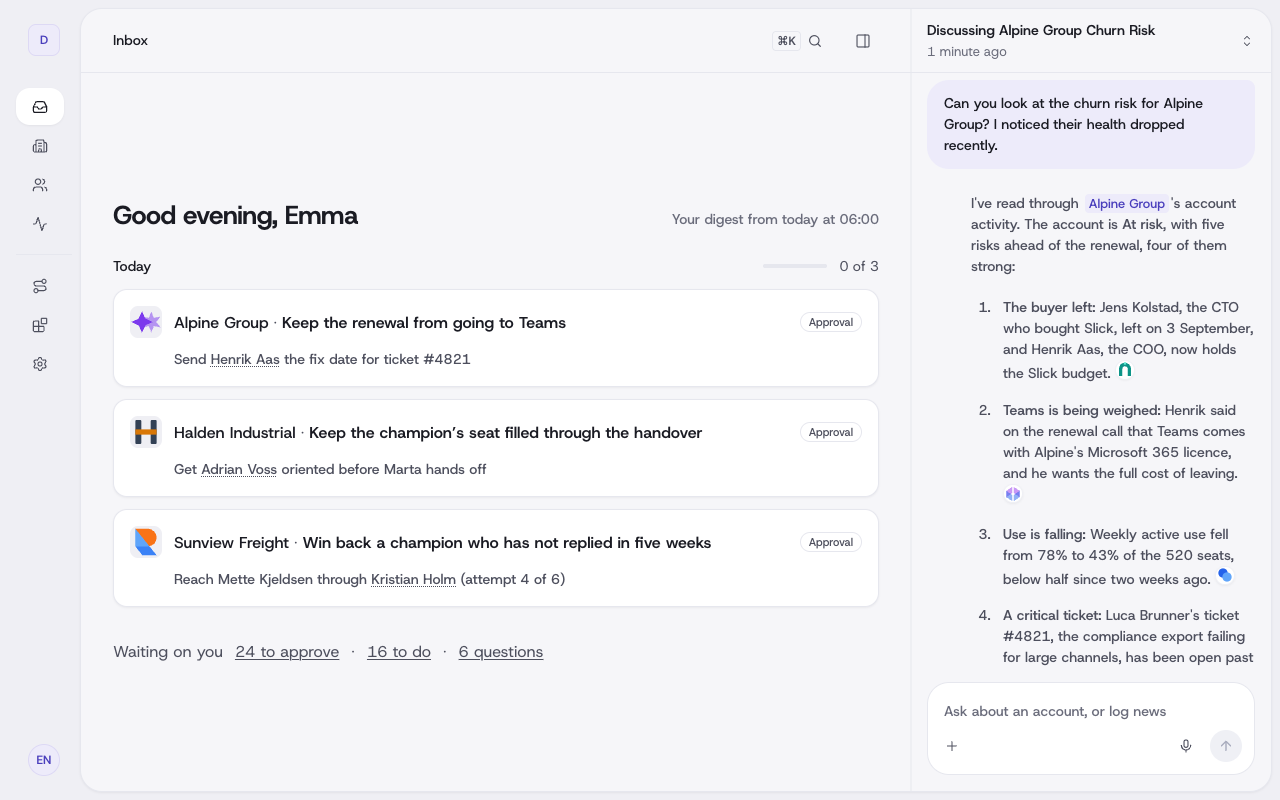Viewport: 1280px width, 800px height.
Task: Open the activity pulse icon in sidebar
Action: (40, 224)
